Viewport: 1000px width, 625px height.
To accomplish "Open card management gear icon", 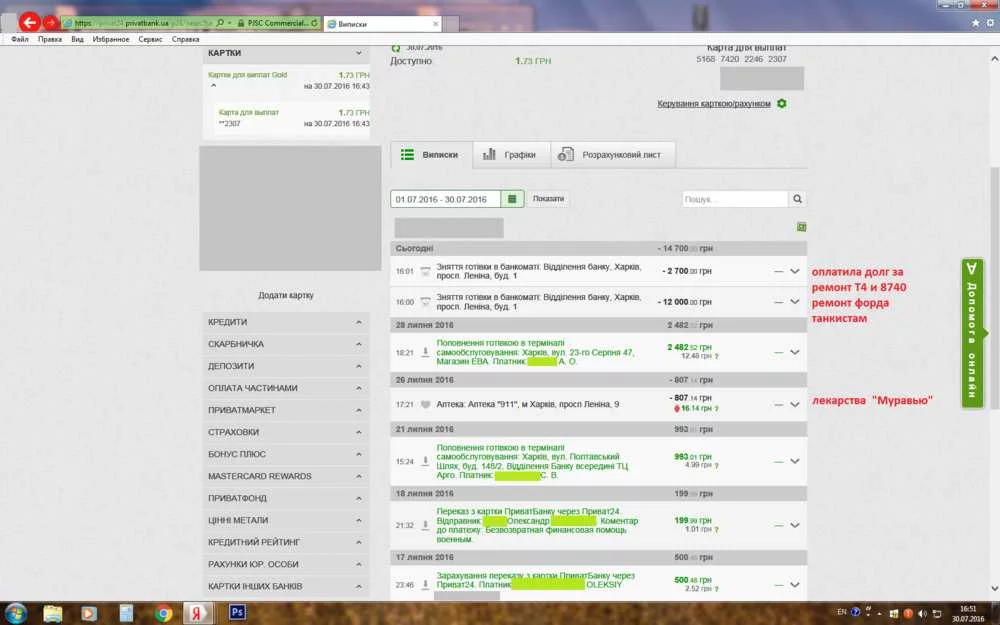I will click(782, 103).
